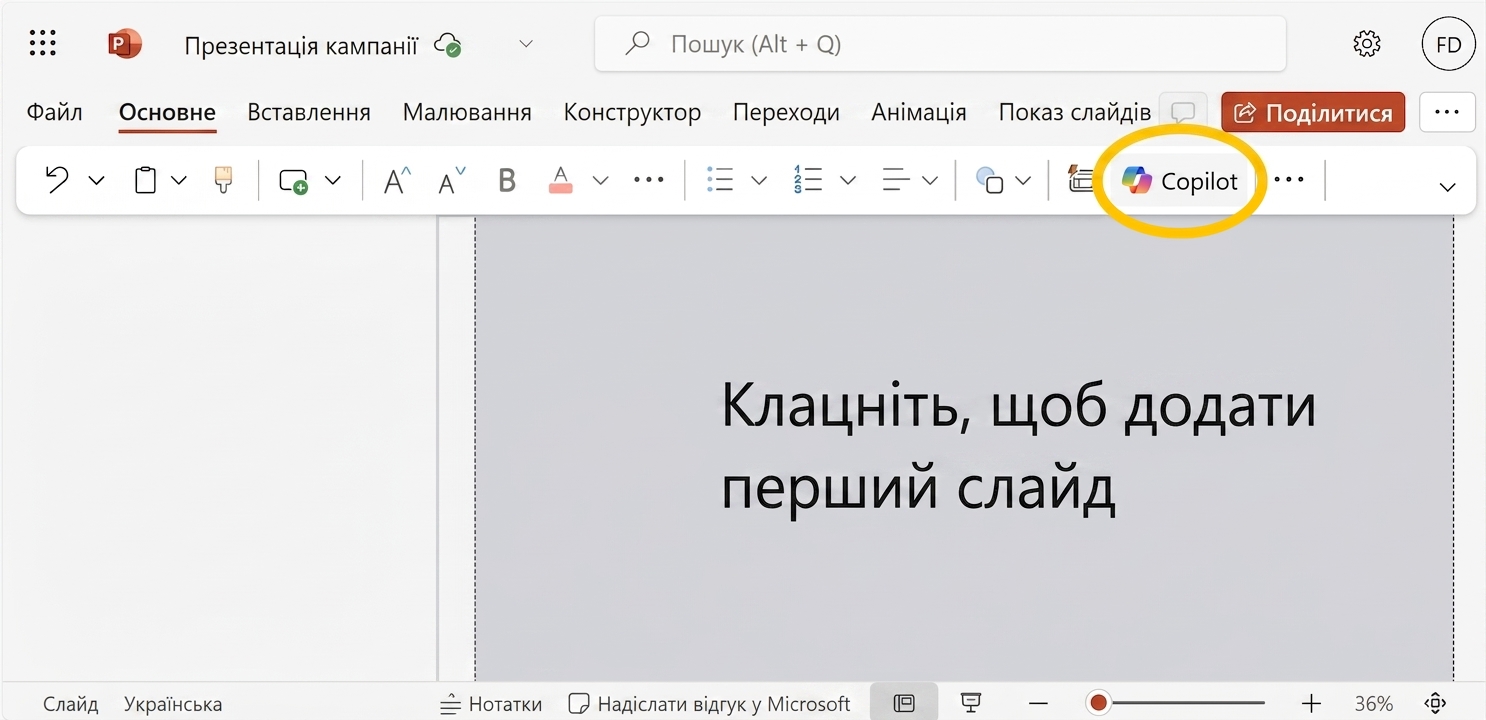This screenshot has height=720, width=1486.
Task: Add a new slide
Action: 293,181
